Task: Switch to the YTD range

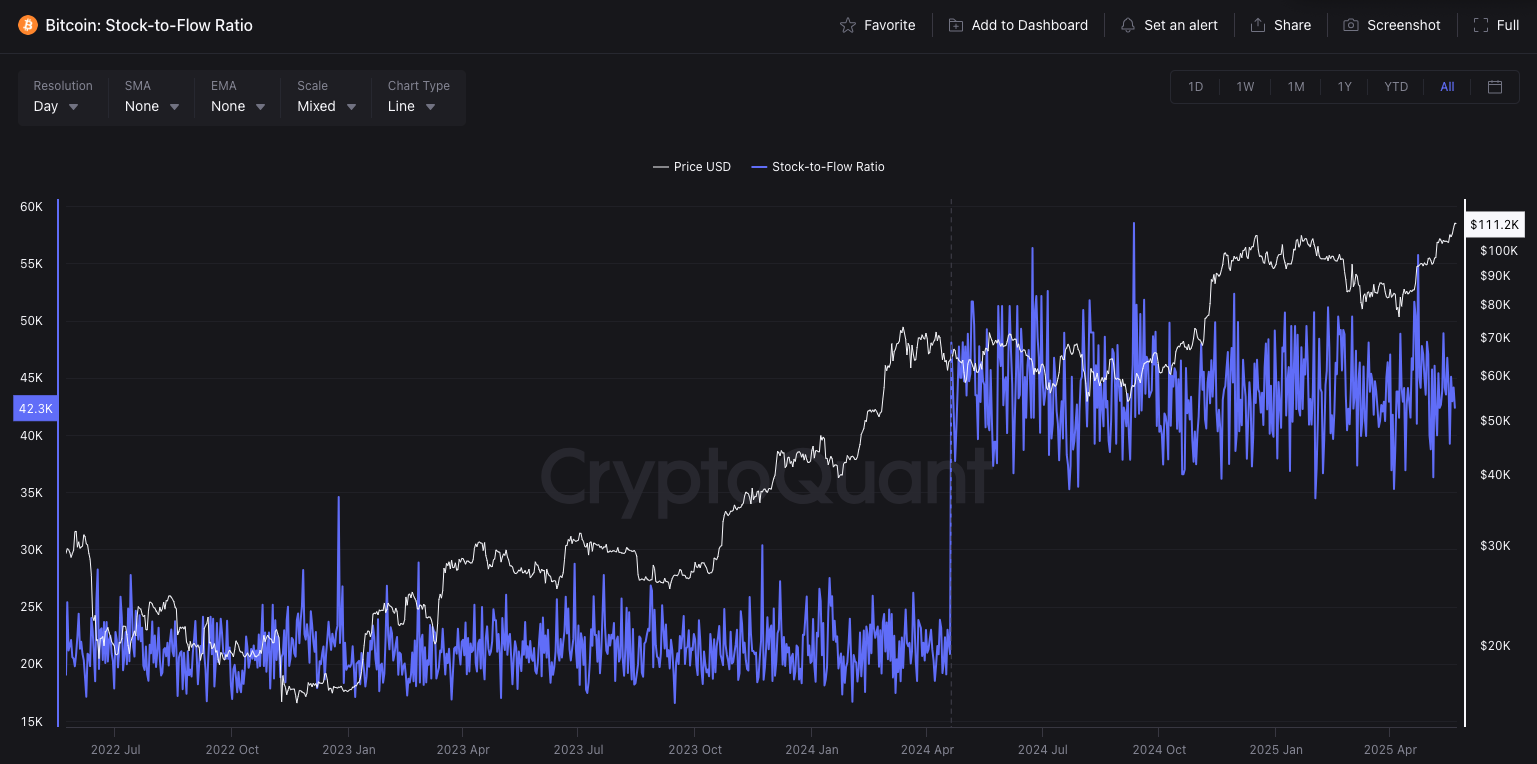Action: [1396, 87]
